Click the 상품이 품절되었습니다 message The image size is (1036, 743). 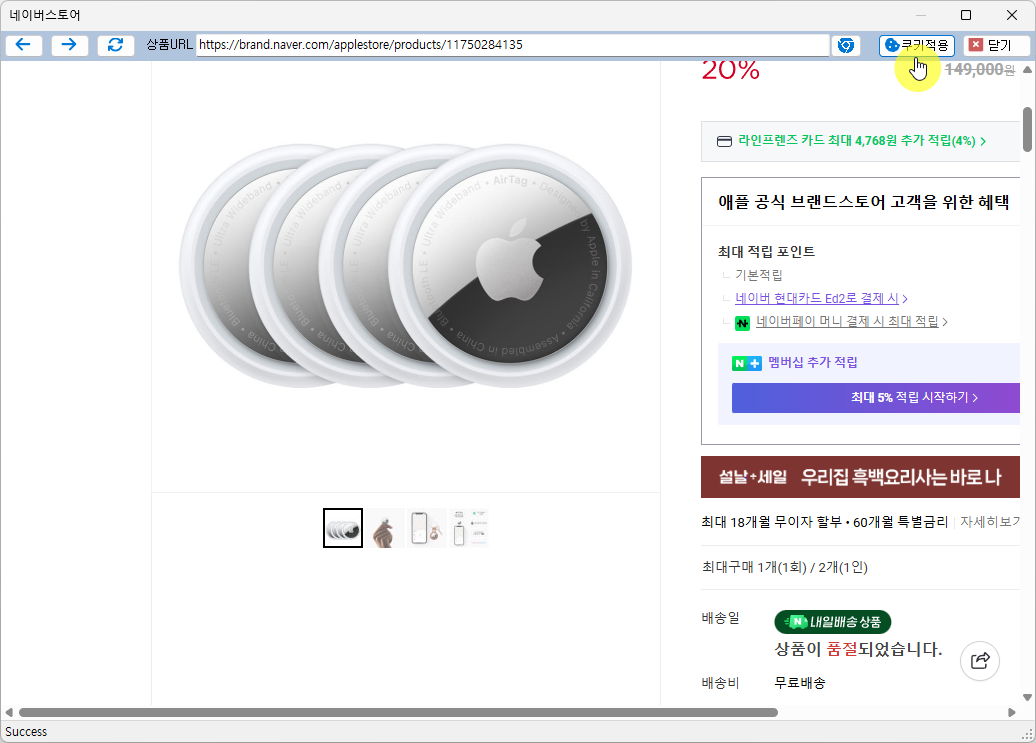click(858, 649)
